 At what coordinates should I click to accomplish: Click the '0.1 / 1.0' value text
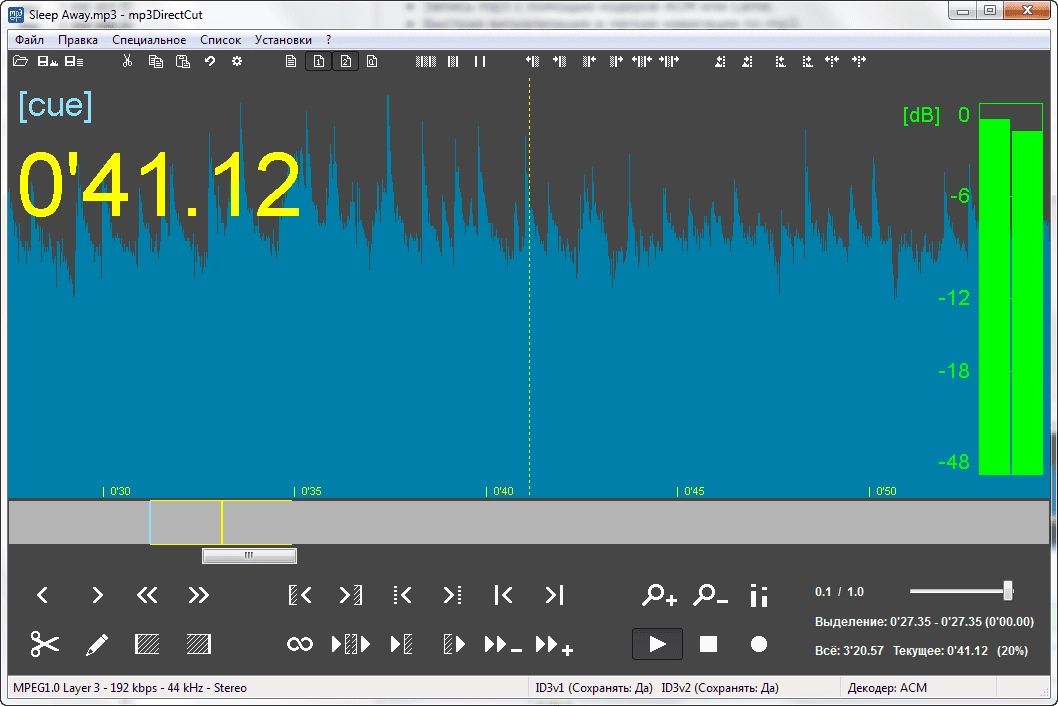839,591
